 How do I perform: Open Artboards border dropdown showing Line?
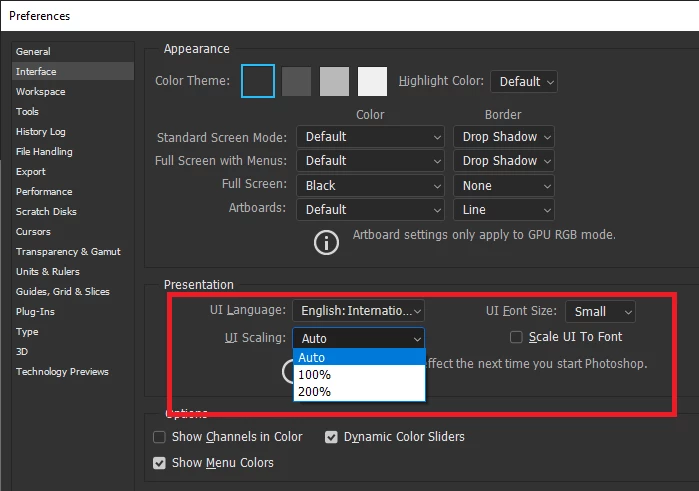[x=504, y=210]
